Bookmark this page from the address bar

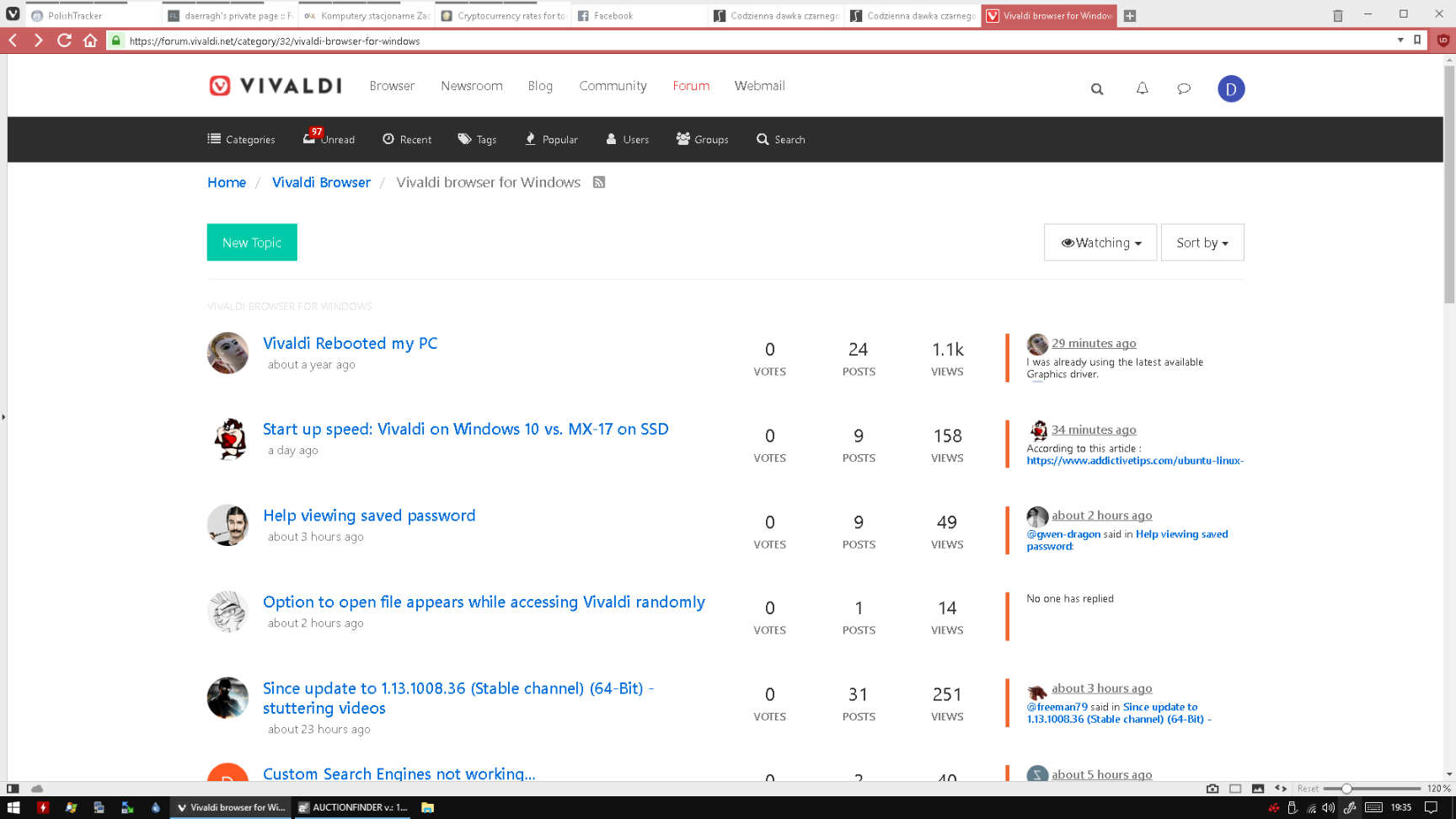(x=1417, y=40)
